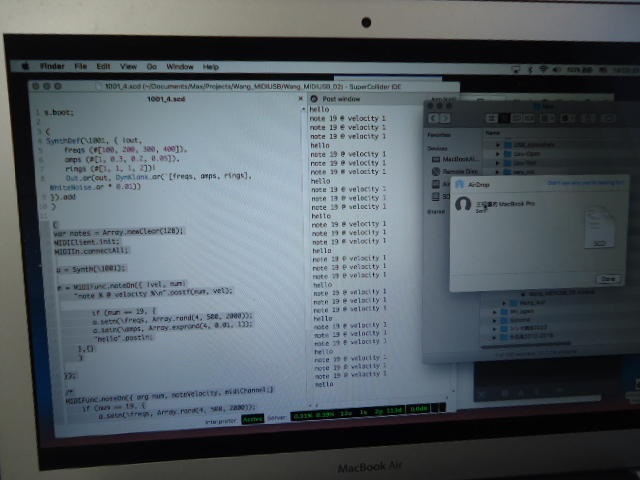Click the document thumbnail in AirDrop dialog
The width and height of the screenshot is (640, 480).
pos(599,228)
